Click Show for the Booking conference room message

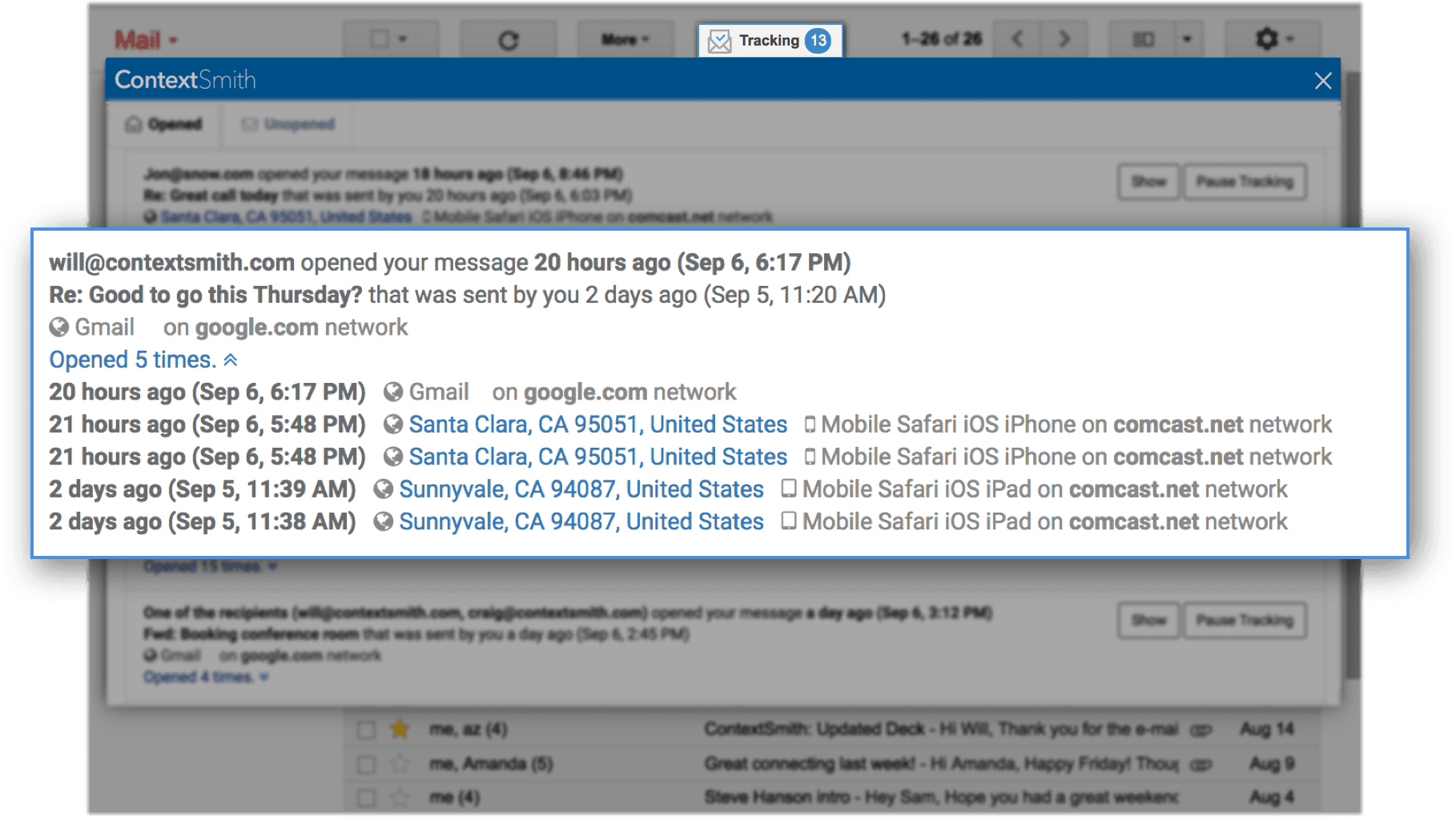point(1148,620)
